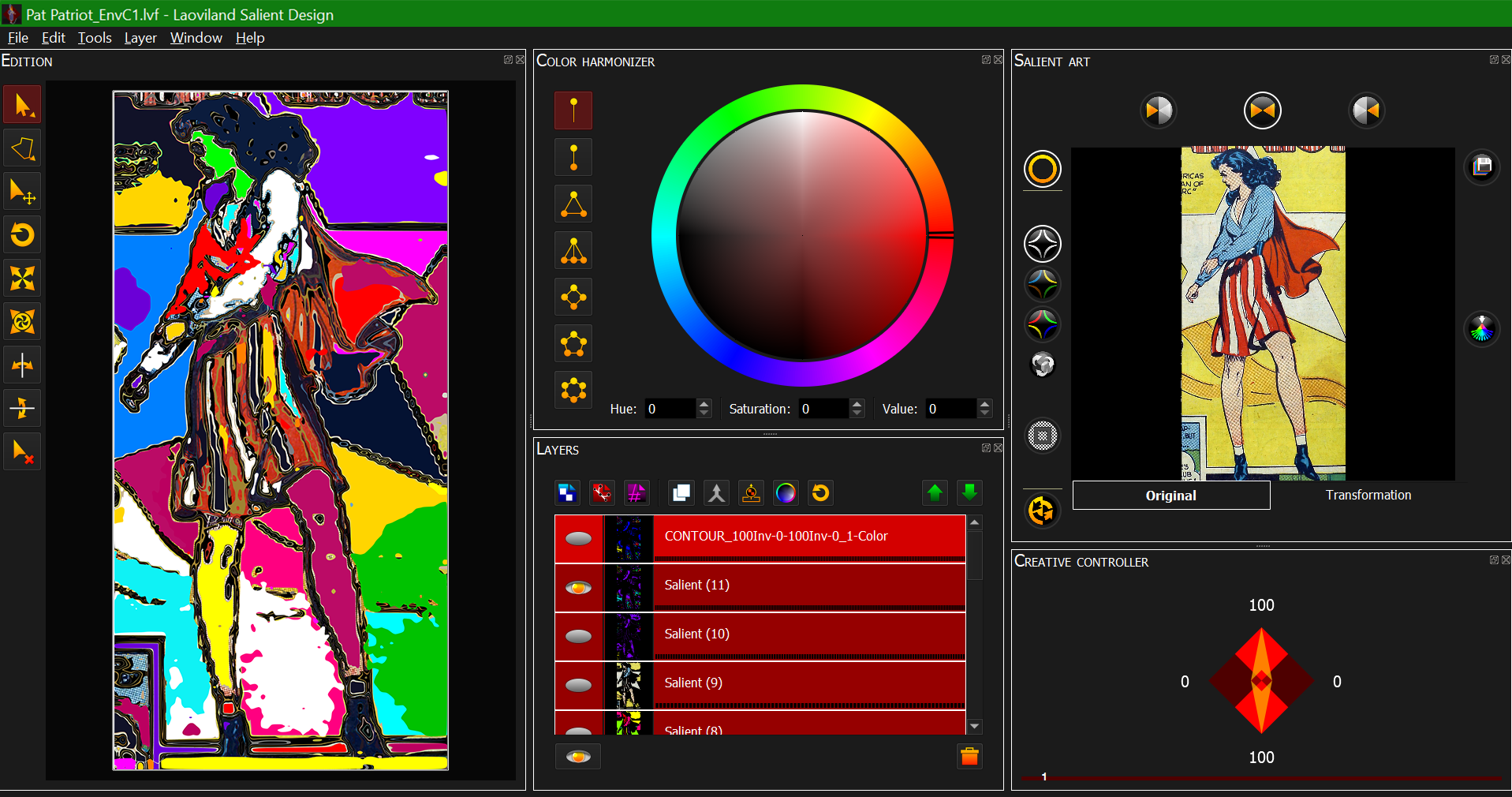Show the Salient (9) layer
1512x797 pixels.
(578, 686)
